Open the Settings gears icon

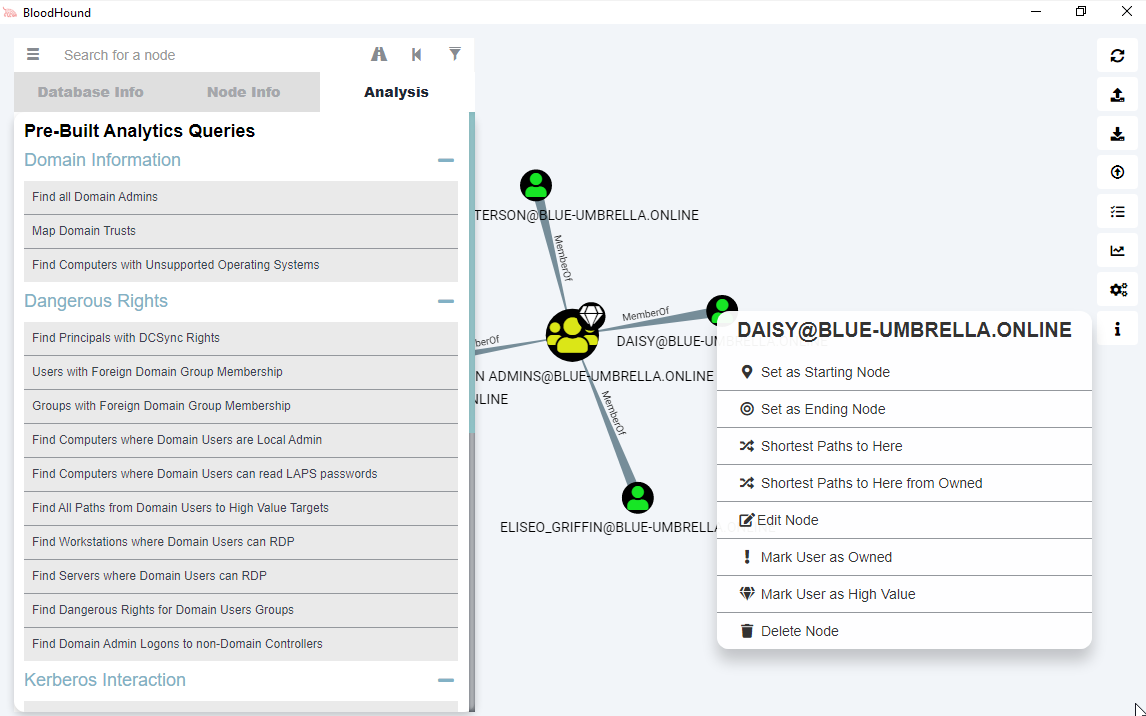coord(1117,290)
